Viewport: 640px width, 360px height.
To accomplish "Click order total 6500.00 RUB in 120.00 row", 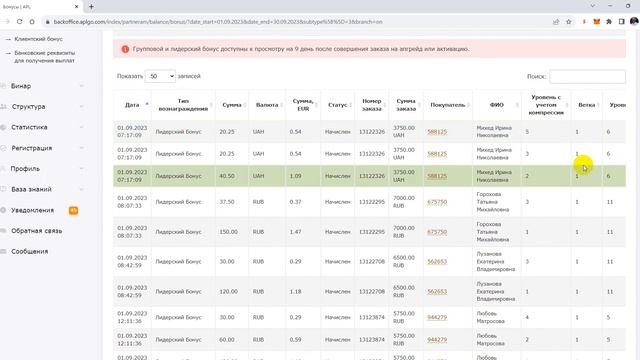I will coord(404,291).
